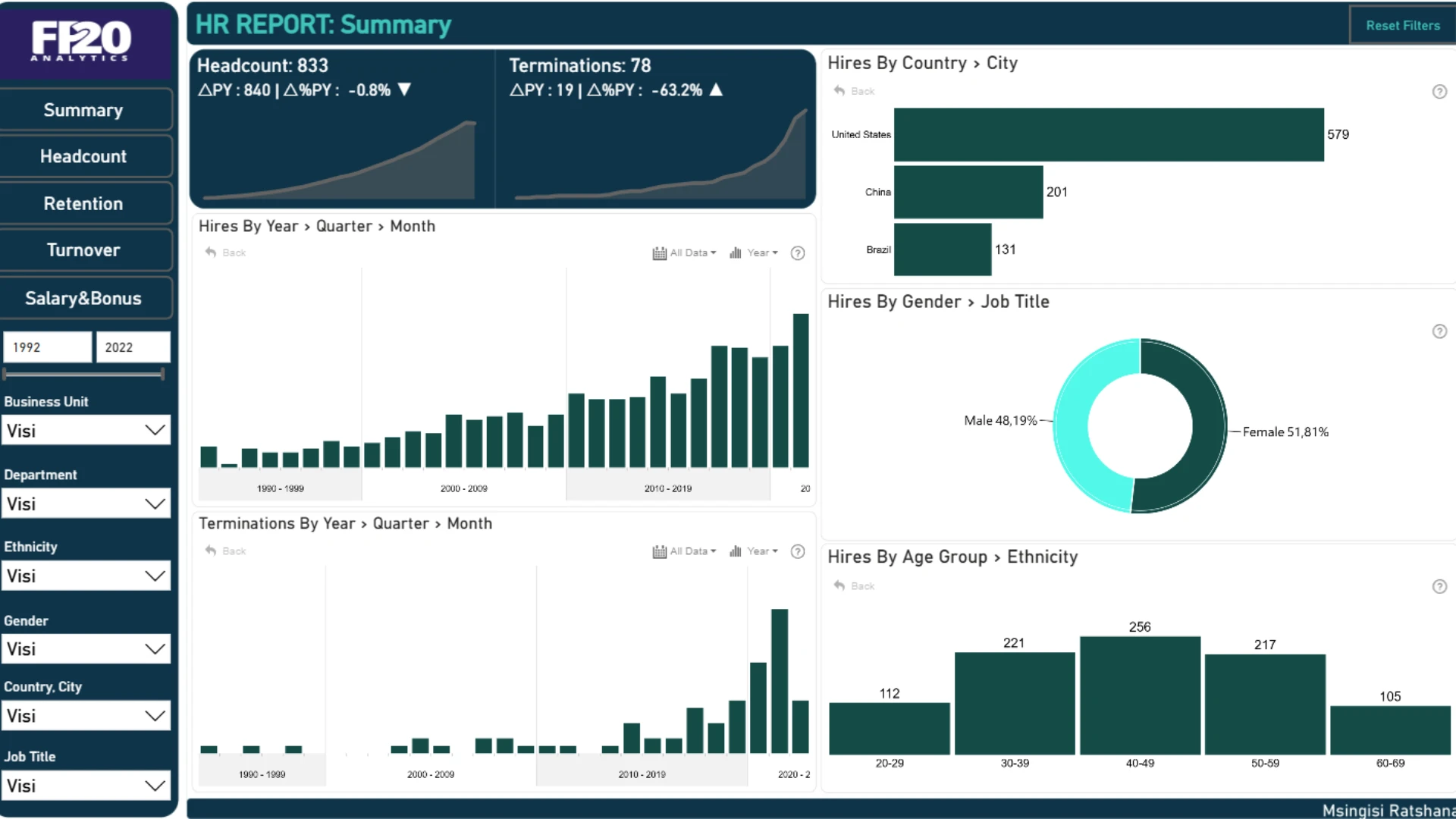Open the Salary&Bonus page
Image resolution: width=1456 pixels, height=819 pixels.
(83, 298)
